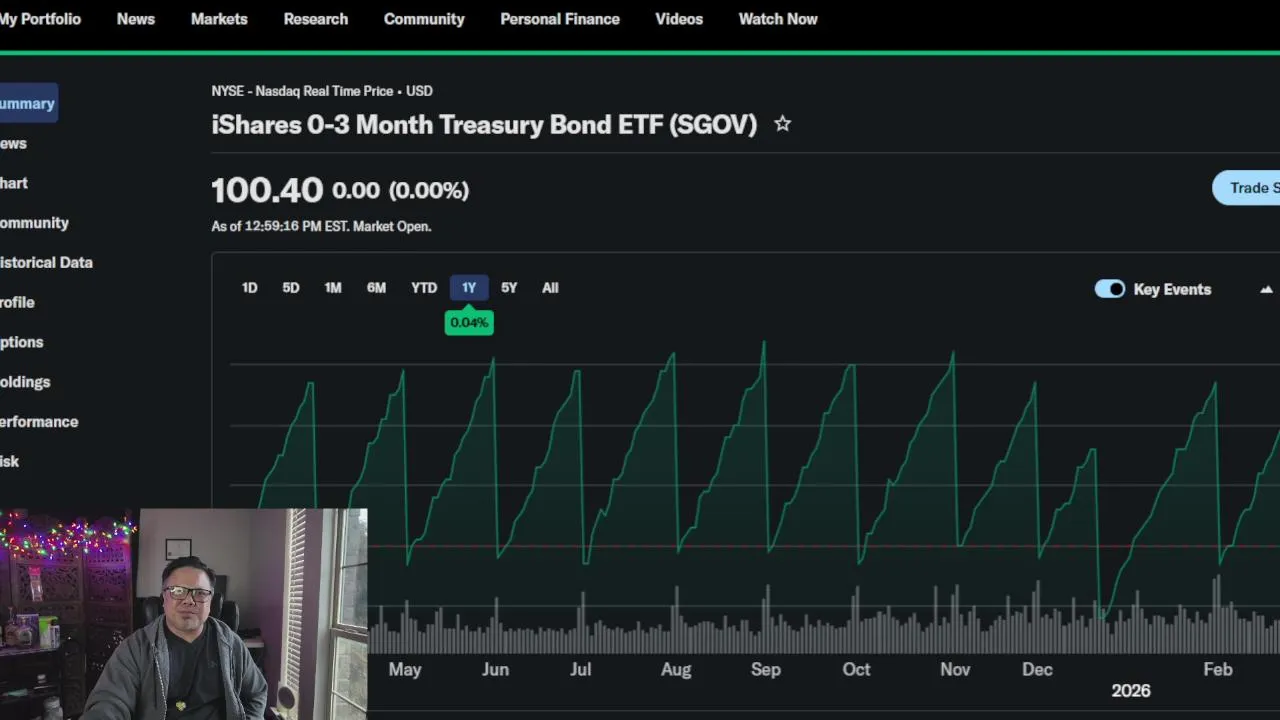Click the 0.04% return badge

point(469,322)
